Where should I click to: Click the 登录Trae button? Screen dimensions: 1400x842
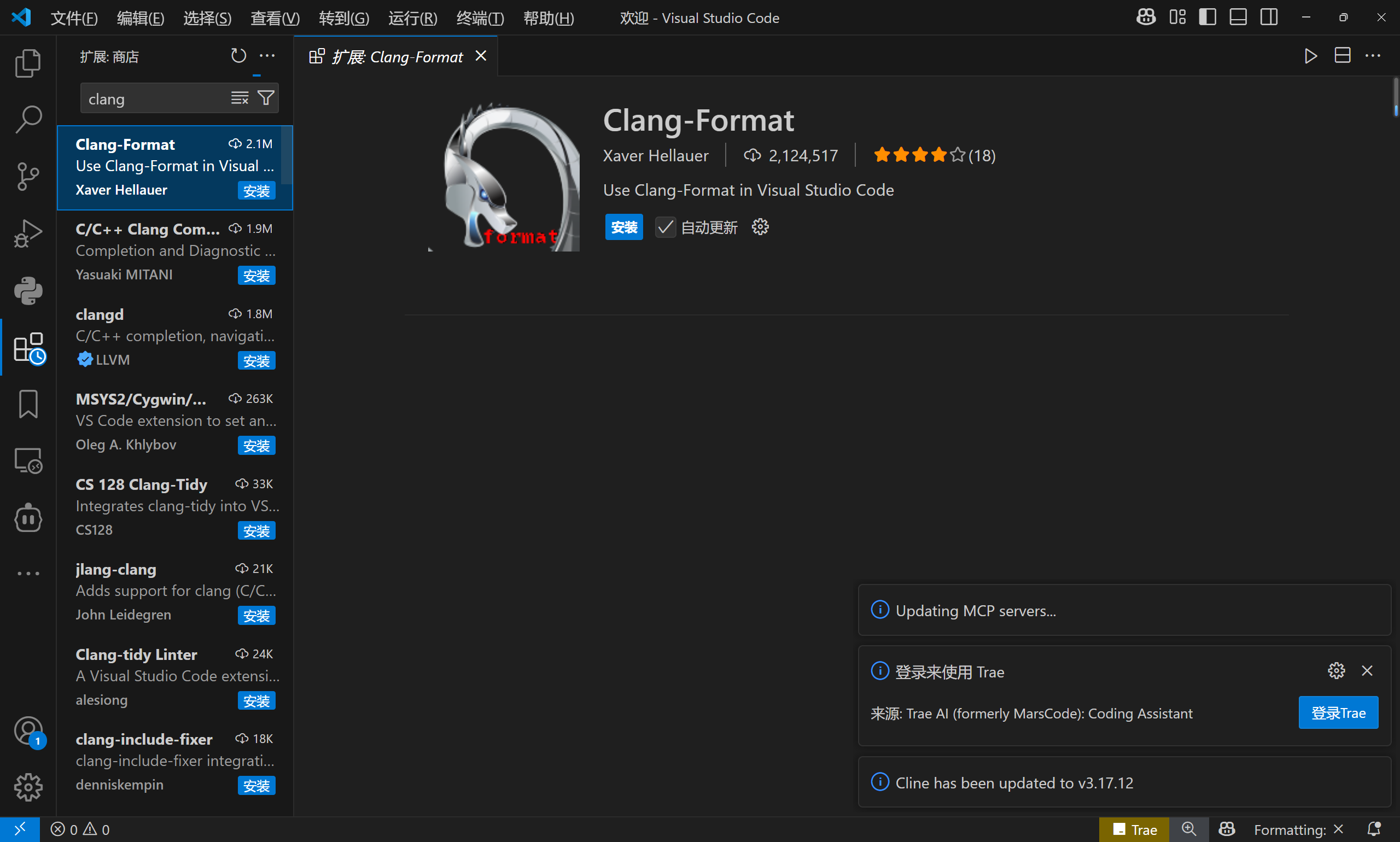[x=1338, y=712]
